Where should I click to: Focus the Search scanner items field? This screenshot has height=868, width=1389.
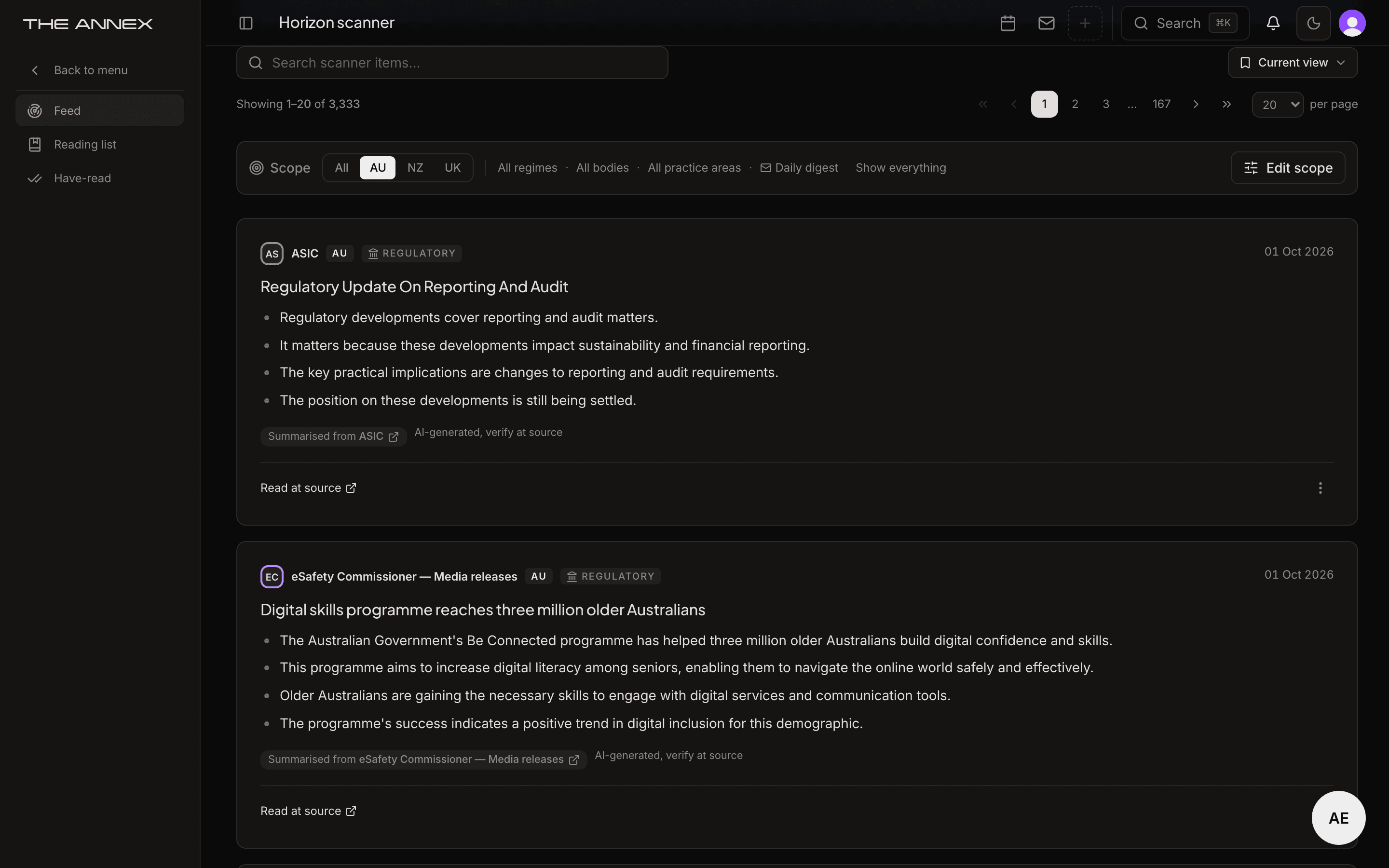point(452,63)
